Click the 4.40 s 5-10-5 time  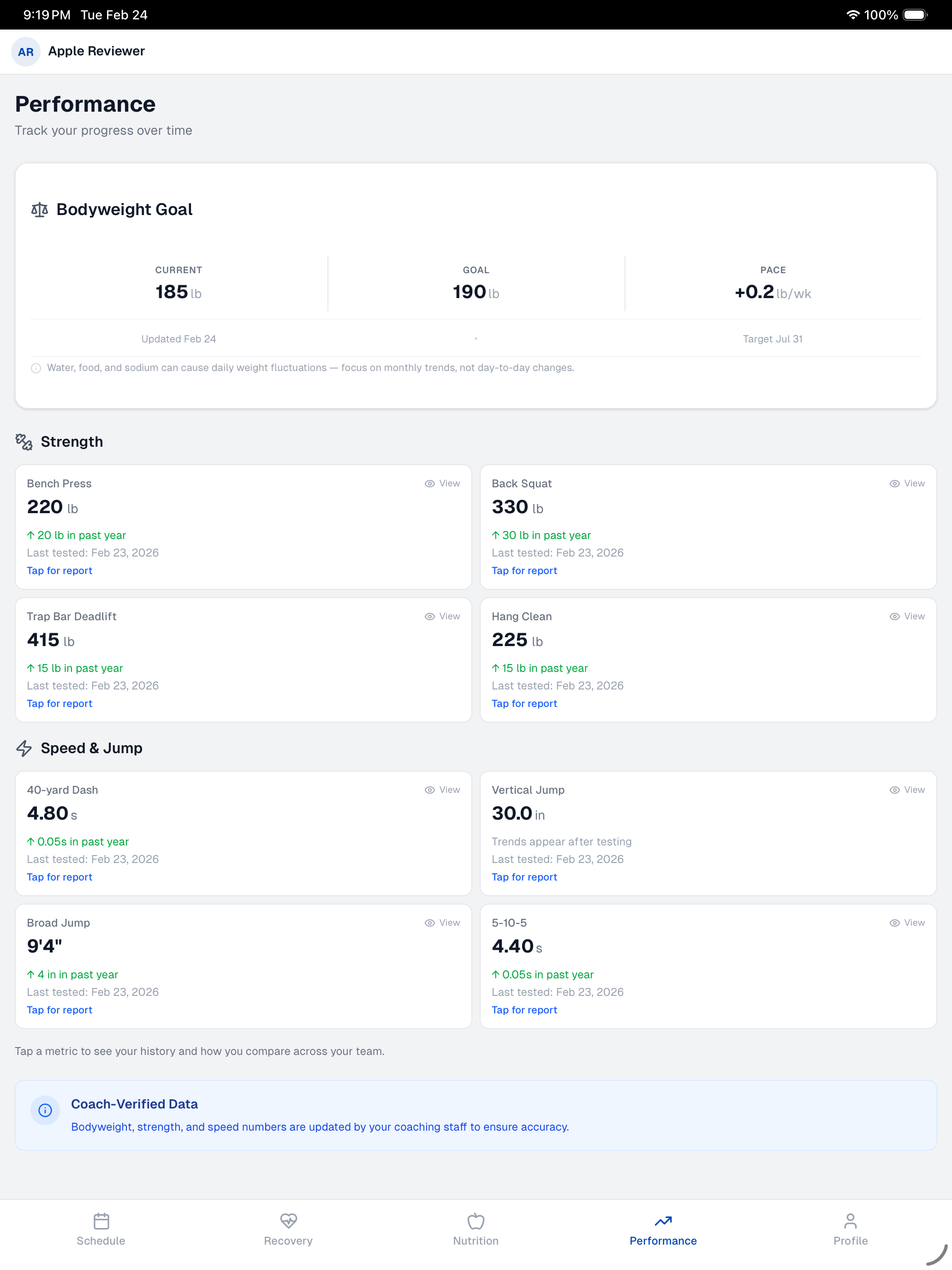pyautogui.click(x=517, y=946)
